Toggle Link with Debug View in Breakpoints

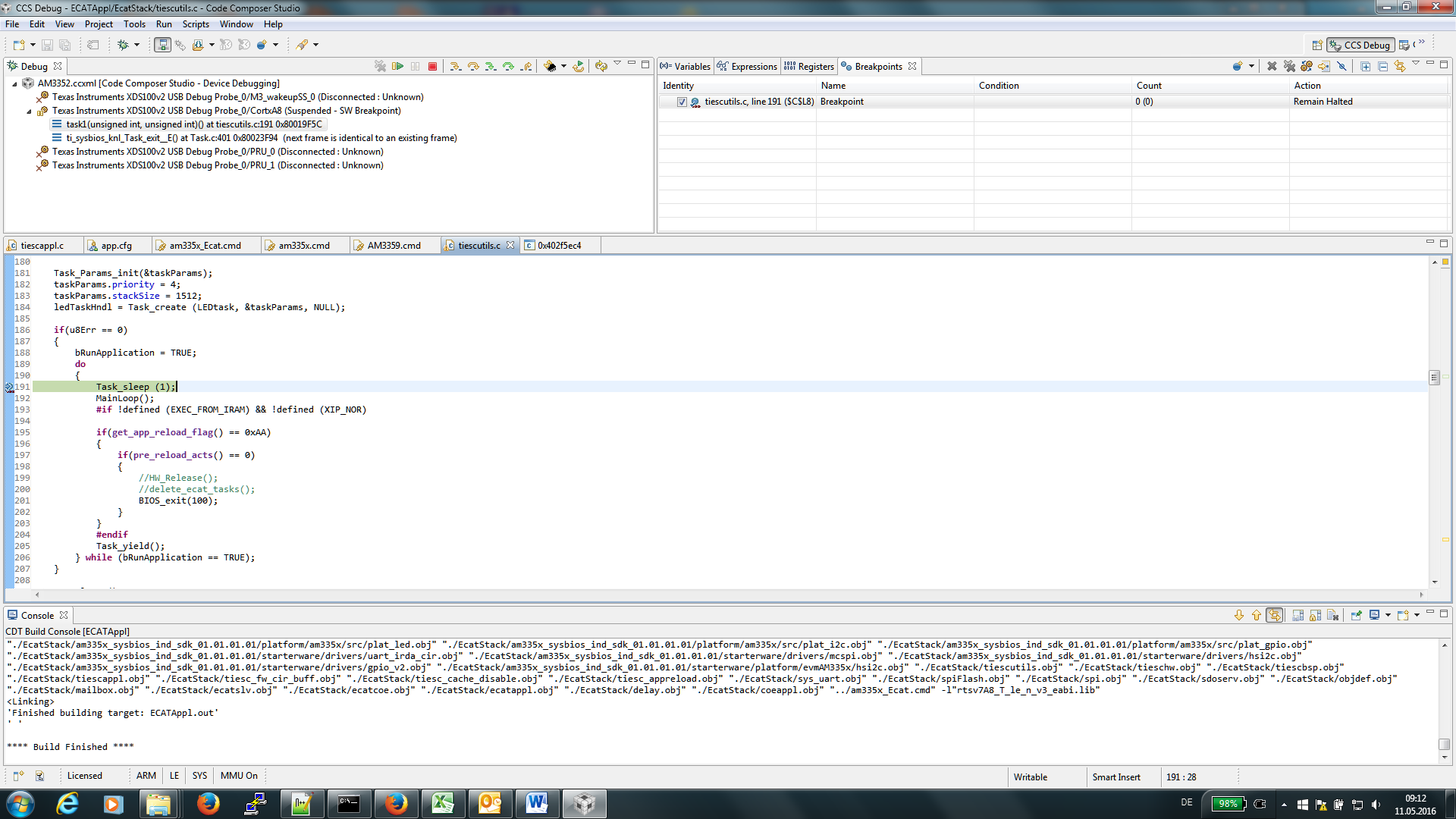click(1400, 67)
